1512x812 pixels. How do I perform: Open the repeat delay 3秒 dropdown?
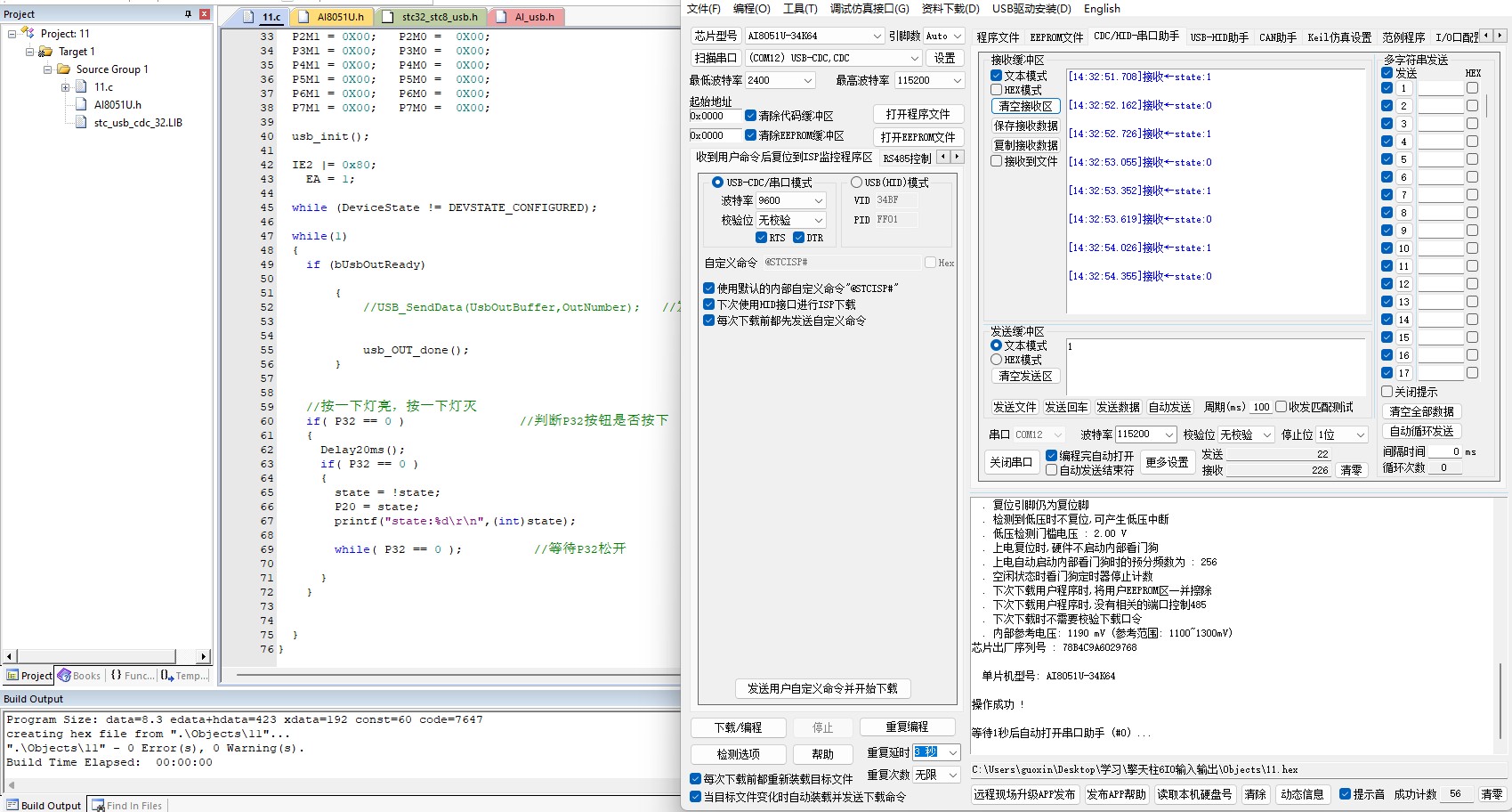tap(953, 752)
